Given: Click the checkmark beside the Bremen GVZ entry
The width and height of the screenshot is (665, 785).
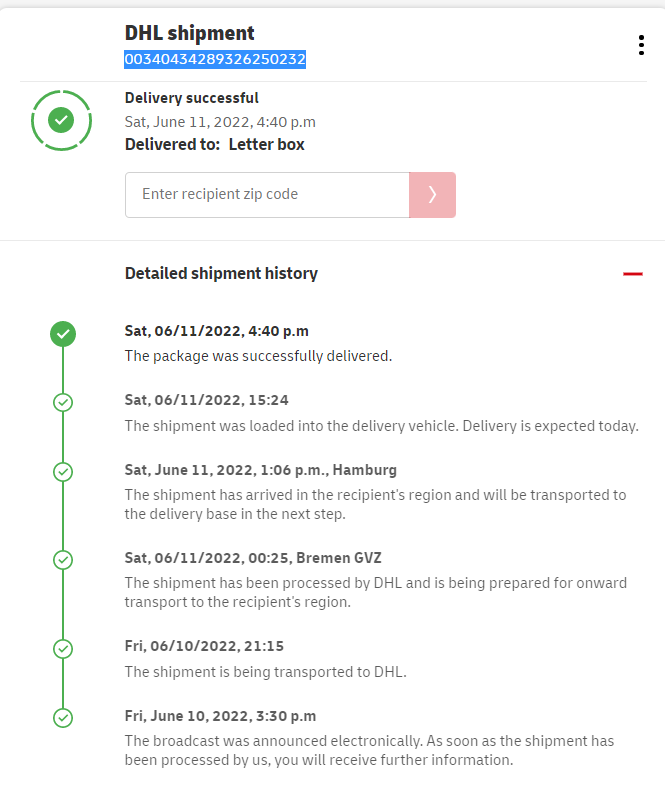Looking at the screenshot, I should coord(63,559).
